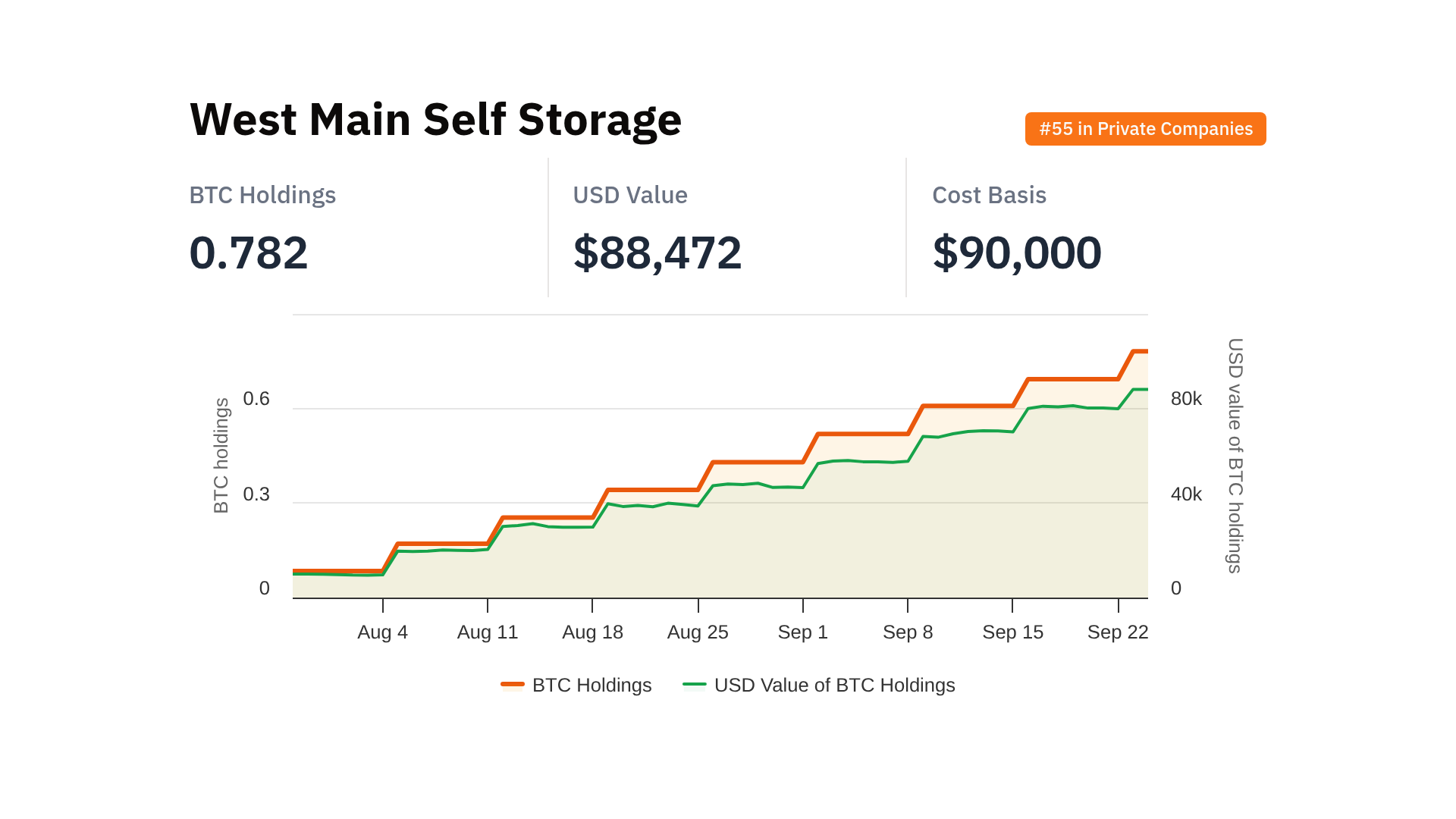Viewport: 1456px width, 819px height.
Task: Click the Aug 25 axis label
Action: pos(697,632)
